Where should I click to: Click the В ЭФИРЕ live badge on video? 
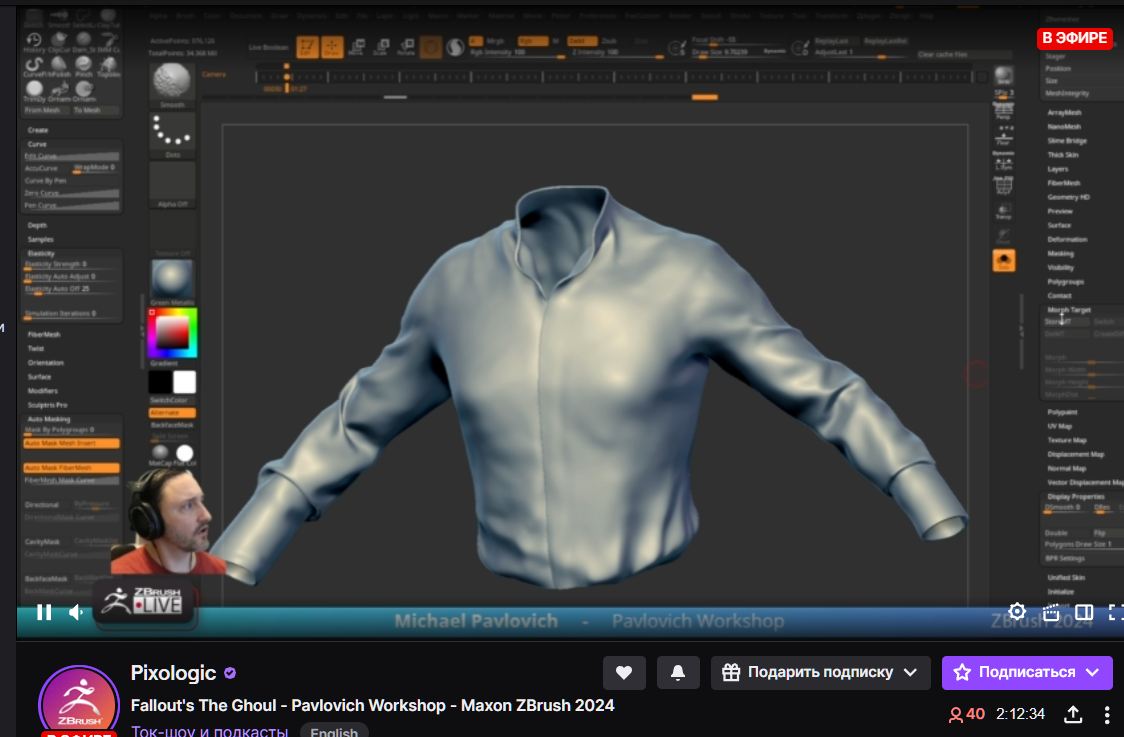pyautogui.click(x=1075, y=38)
